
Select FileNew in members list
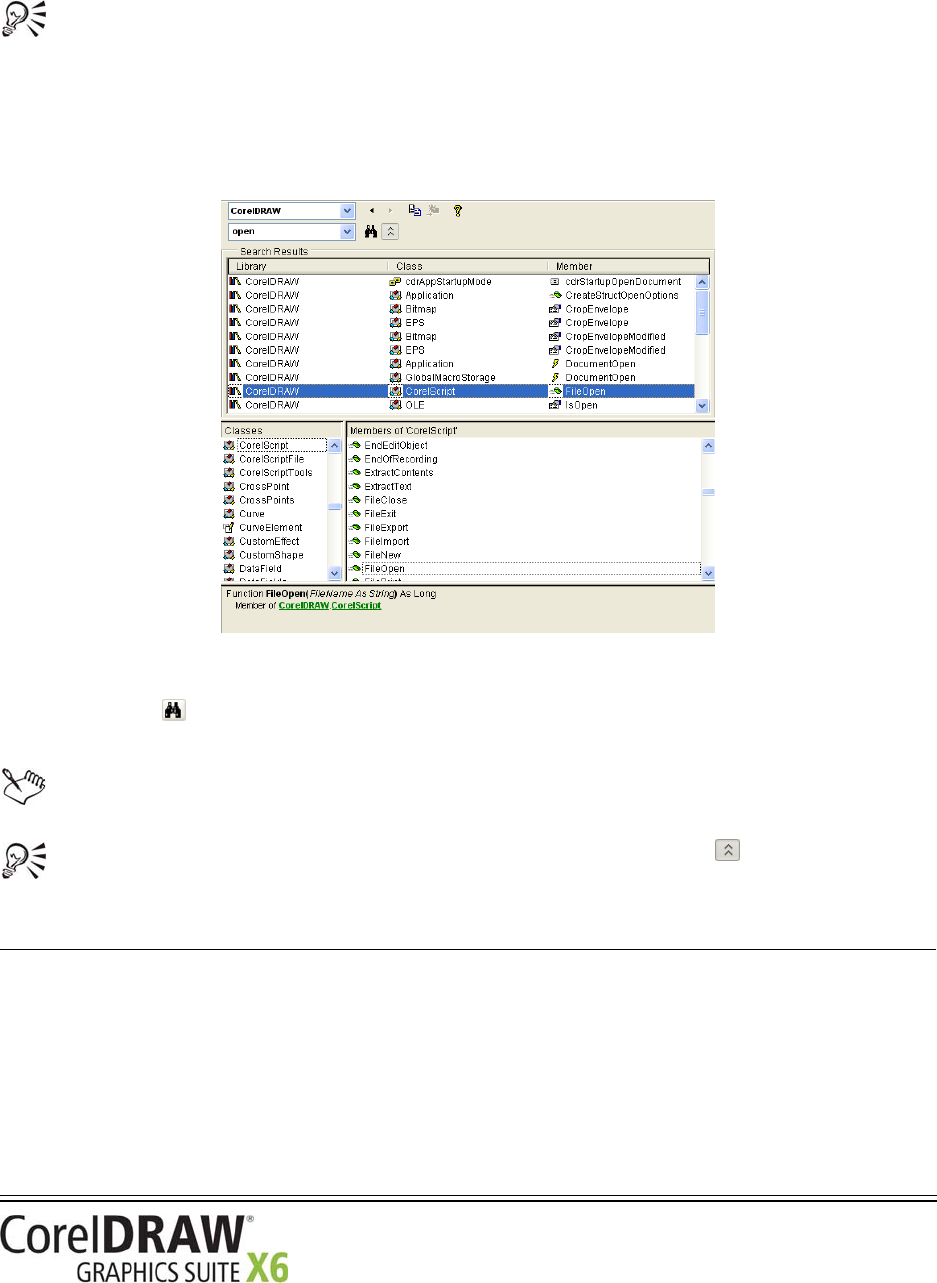click(384, 554)
